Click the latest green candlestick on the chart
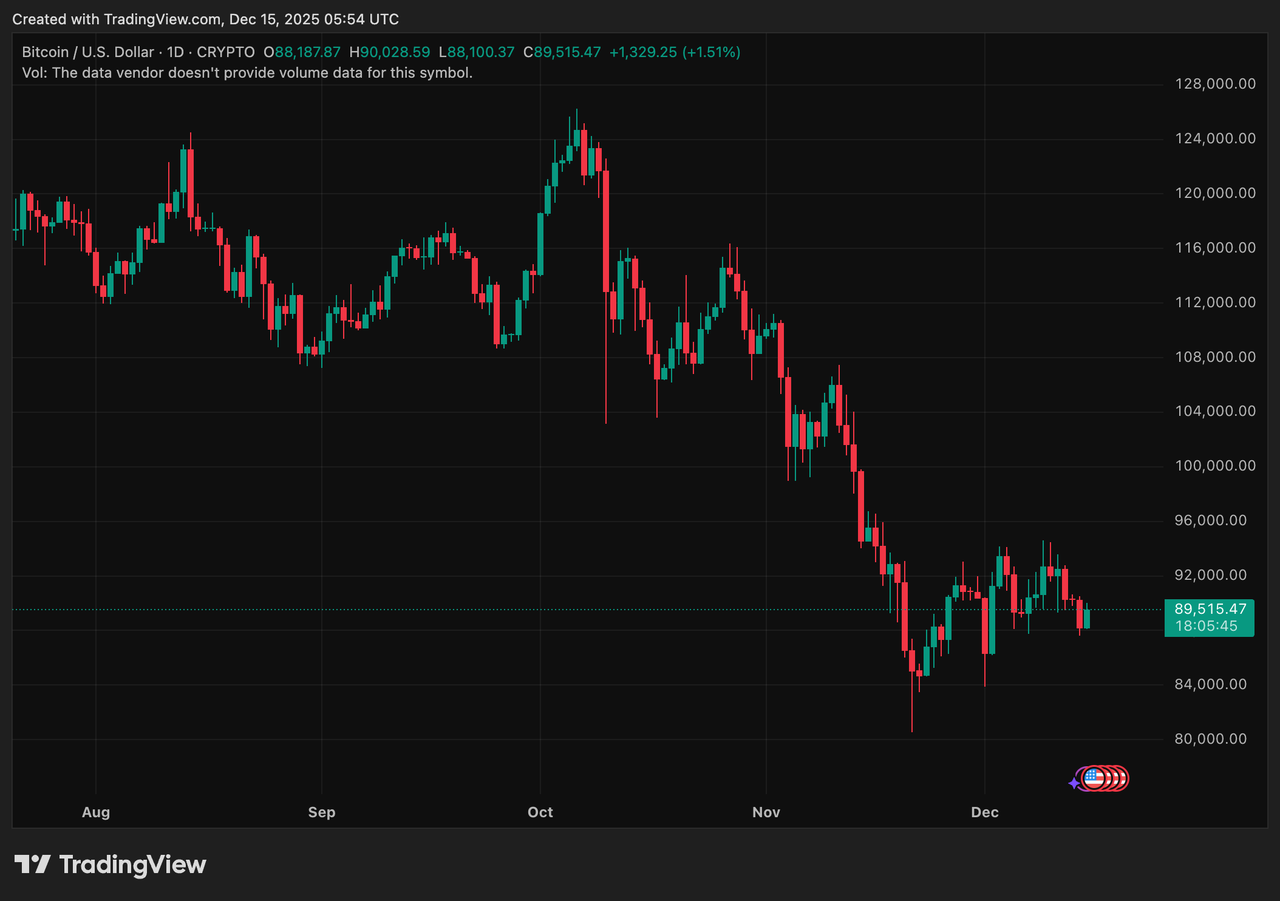This screenshot has height=901, width=1280. pyautogui.click(x=1087, y=619)
